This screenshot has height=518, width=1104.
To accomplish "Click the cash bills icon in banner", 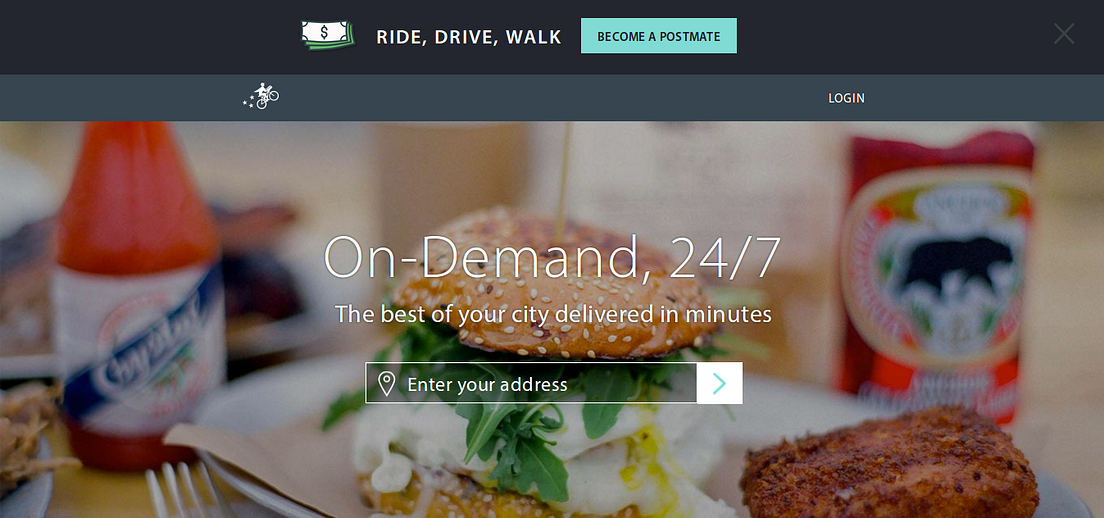I will [x=327, y=35].
